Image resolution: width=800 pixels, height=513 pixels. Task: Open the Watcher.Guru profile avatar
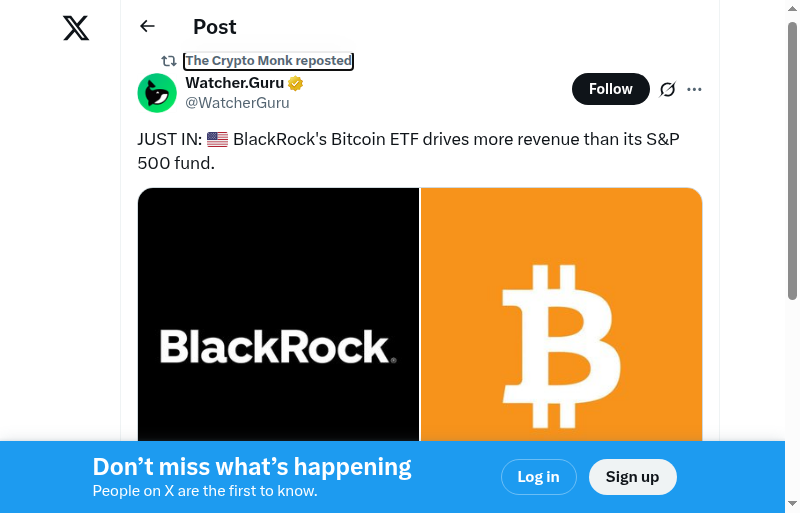pyautogui.click(x=157, y=93)
